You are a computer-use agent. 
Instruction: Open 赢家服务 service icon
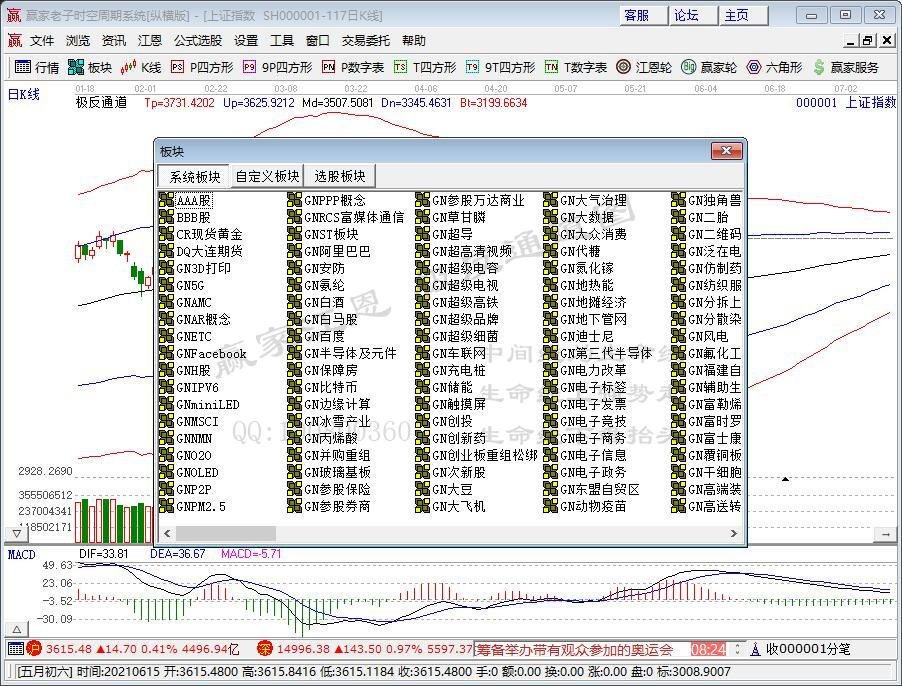pos(845,67)
